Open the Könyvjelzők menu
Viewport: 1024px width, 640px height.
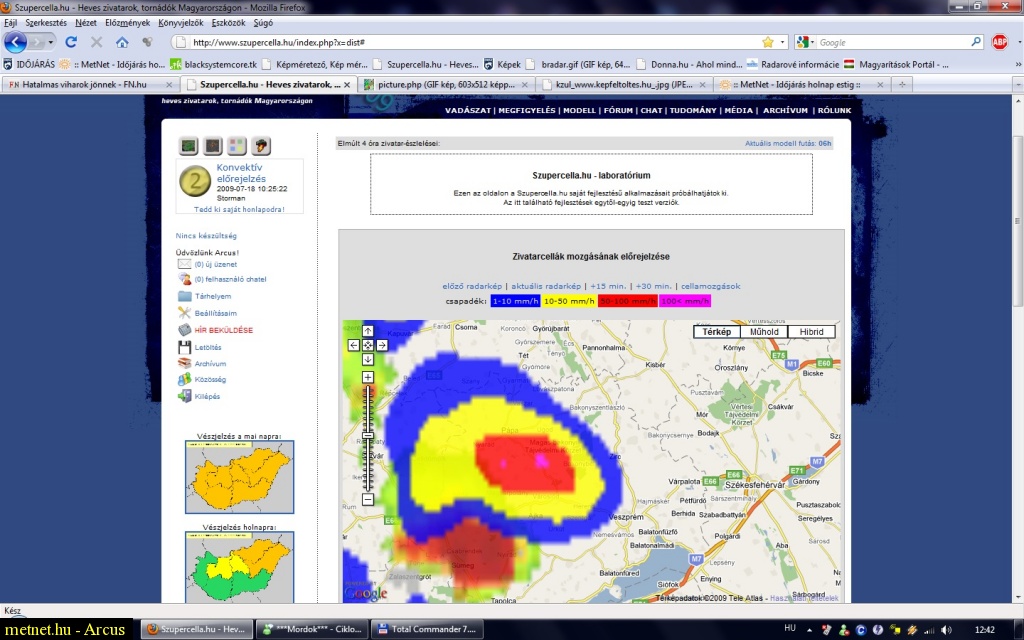(x=183, y=21)
